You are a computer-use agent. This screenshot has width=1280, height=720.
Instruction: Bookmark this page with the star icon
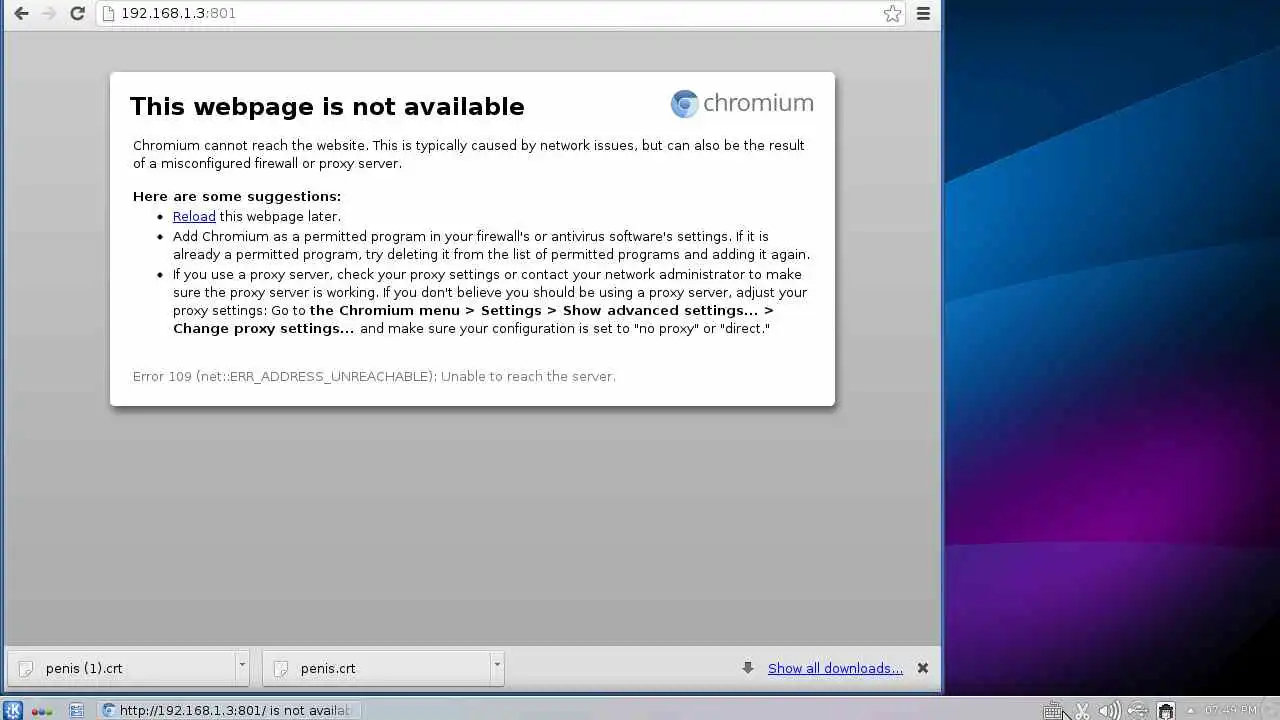[x=892, y=14]
